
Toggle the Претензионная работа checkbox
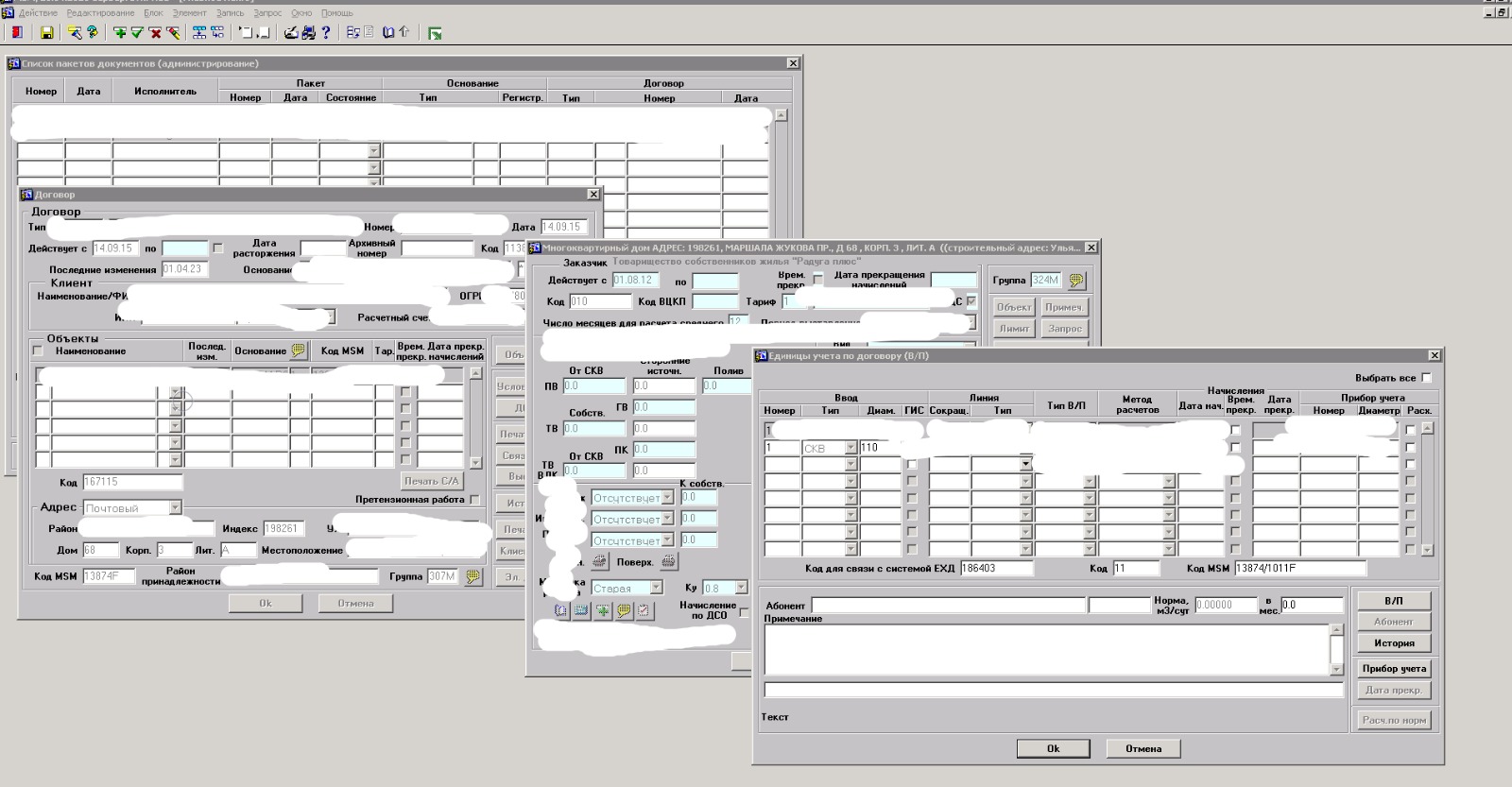[x=474, y=500]
